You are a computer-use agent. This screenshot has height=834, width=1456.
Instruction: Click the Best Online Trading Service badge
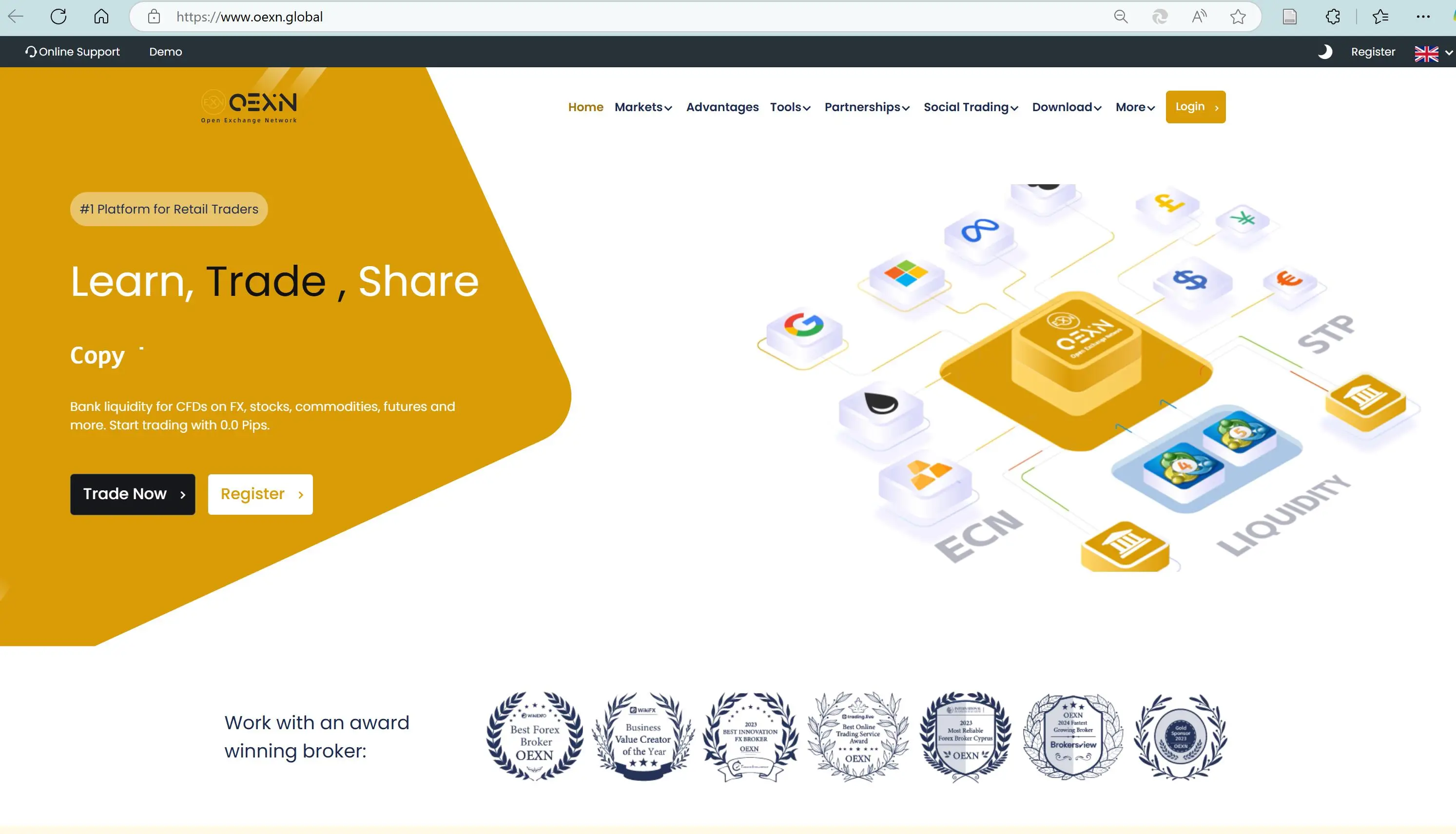(x=857, y=737)
